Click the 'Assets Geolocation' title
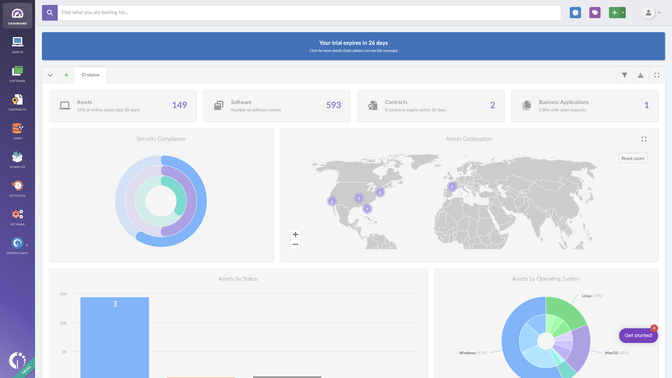Image resolution: width=672 pixels, height=378 pixels. click(x=469, y=139)
